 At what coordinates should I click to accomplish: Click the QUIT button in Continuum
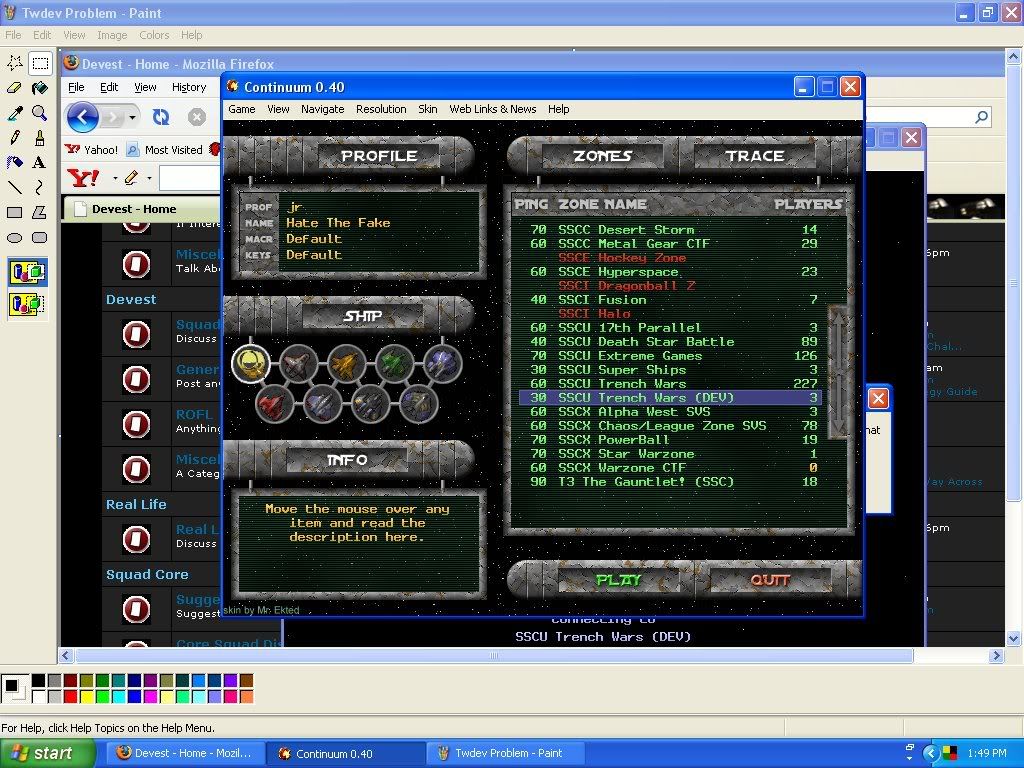coord(770,580)
